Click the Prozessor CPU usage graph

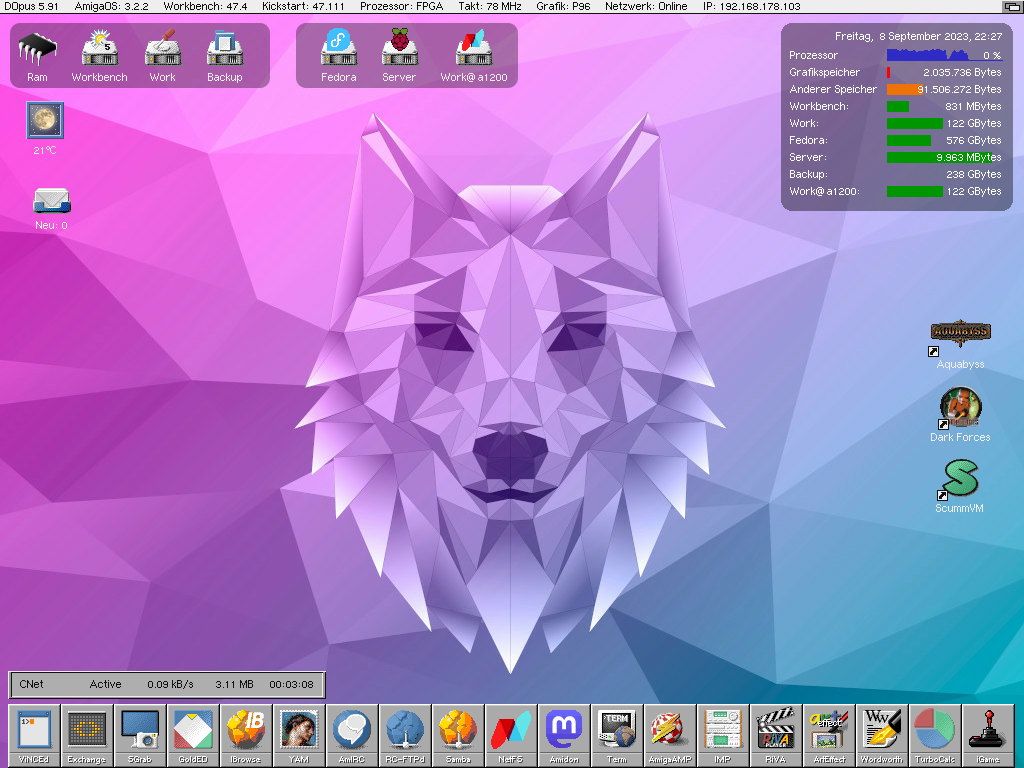pos(944,56)
